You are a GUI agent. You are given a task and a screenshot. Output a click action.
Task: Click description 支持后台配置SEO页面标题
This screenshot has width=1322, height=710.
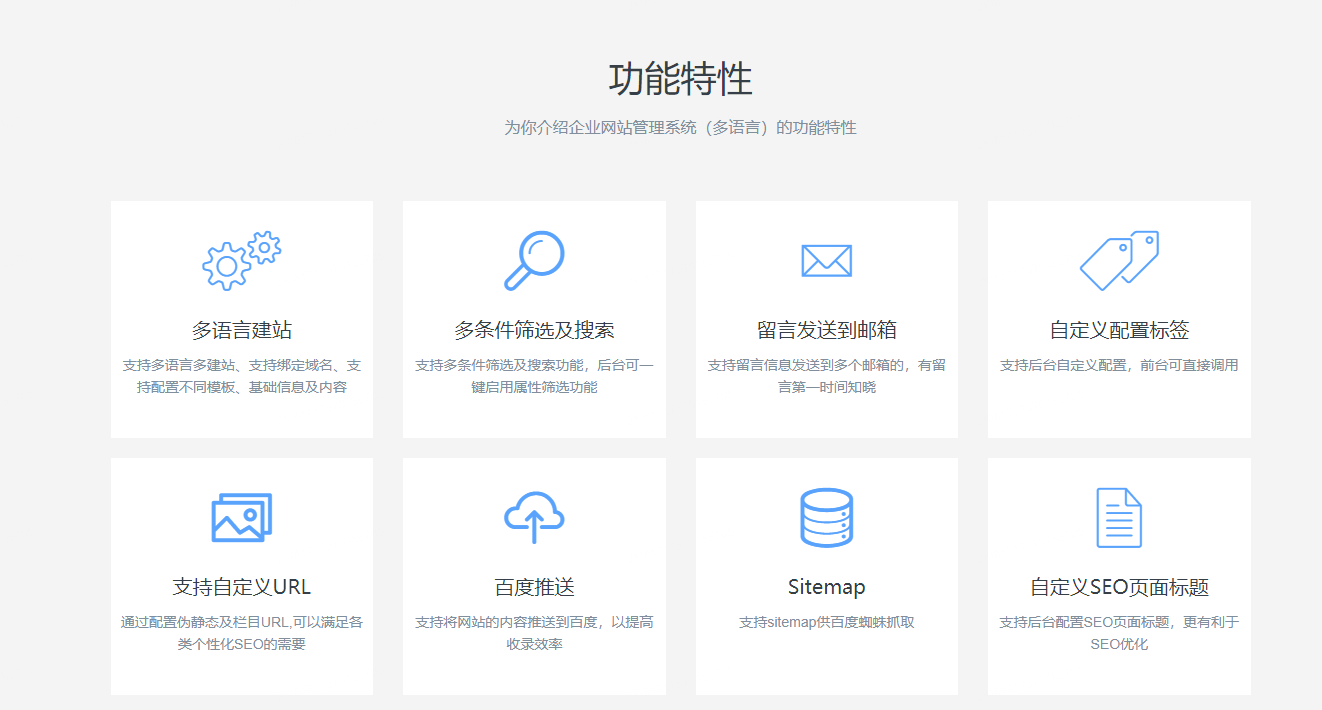click(1119, 633)
